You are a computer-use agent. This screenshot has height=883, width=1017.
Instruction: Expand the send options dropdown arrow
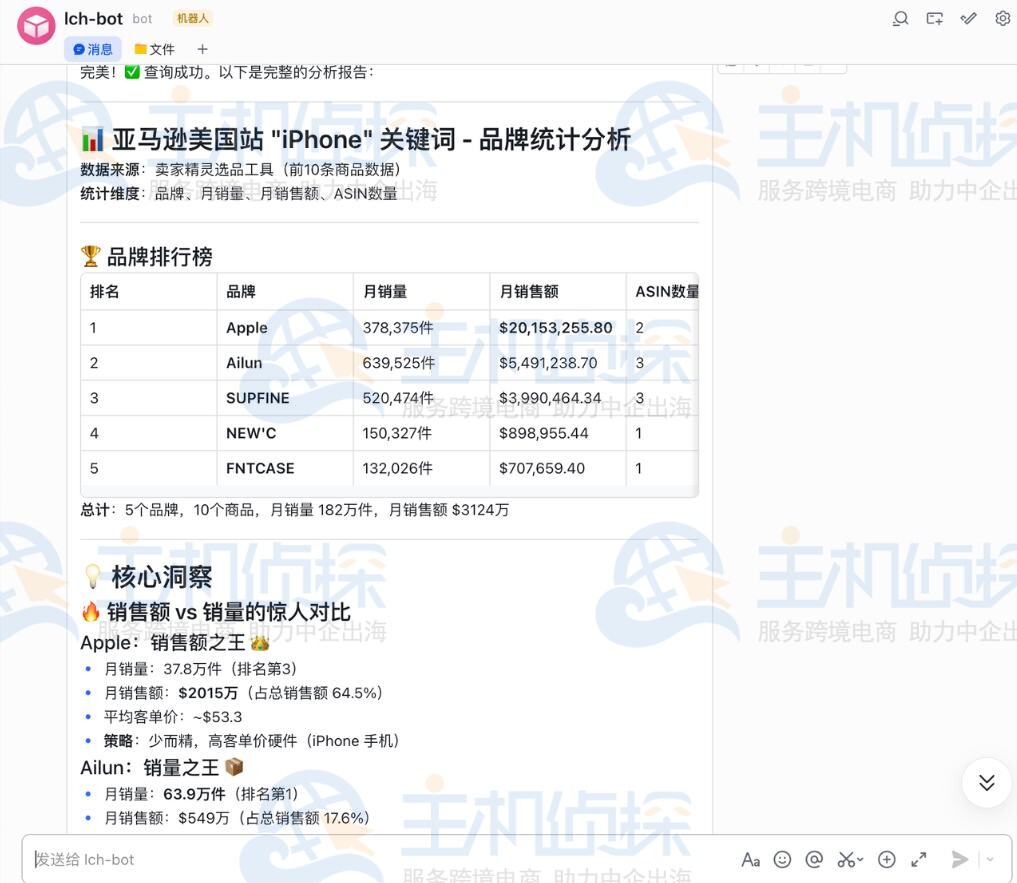pos(991,860)
